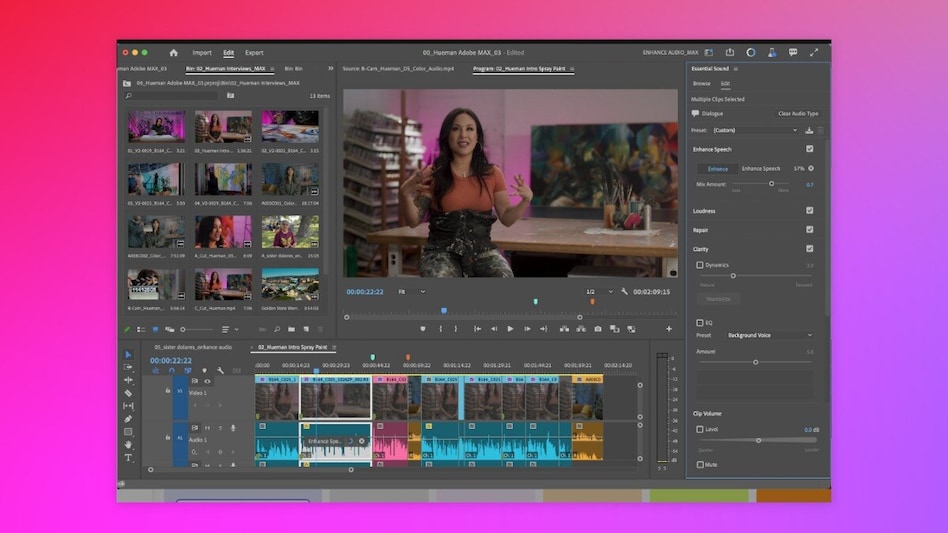
Task: Open Program monitor button editor plus
Action: 669,329
